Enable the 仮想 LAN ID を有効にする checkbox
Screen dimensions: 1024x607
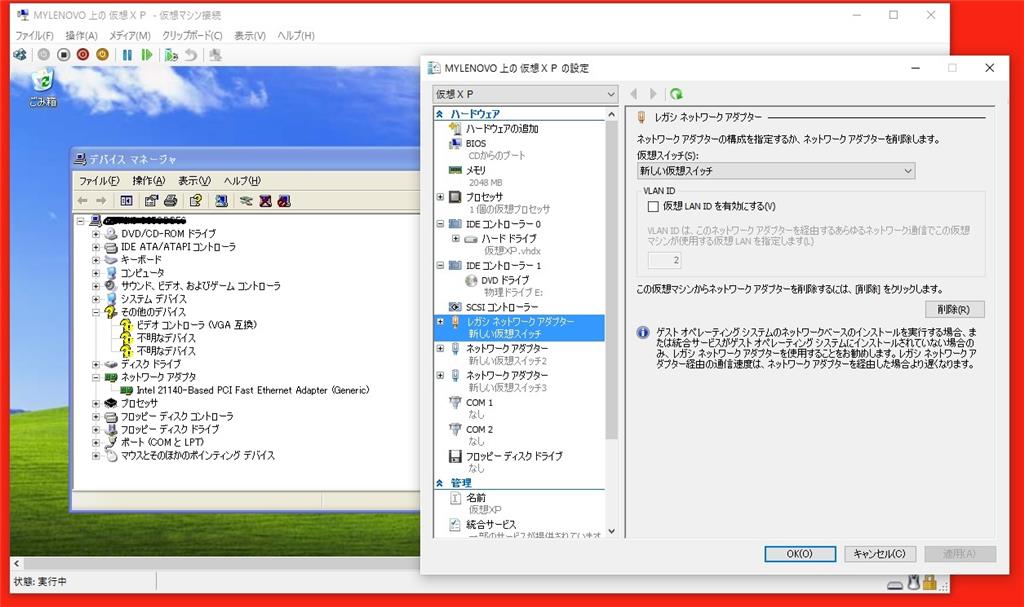(652, 206)
